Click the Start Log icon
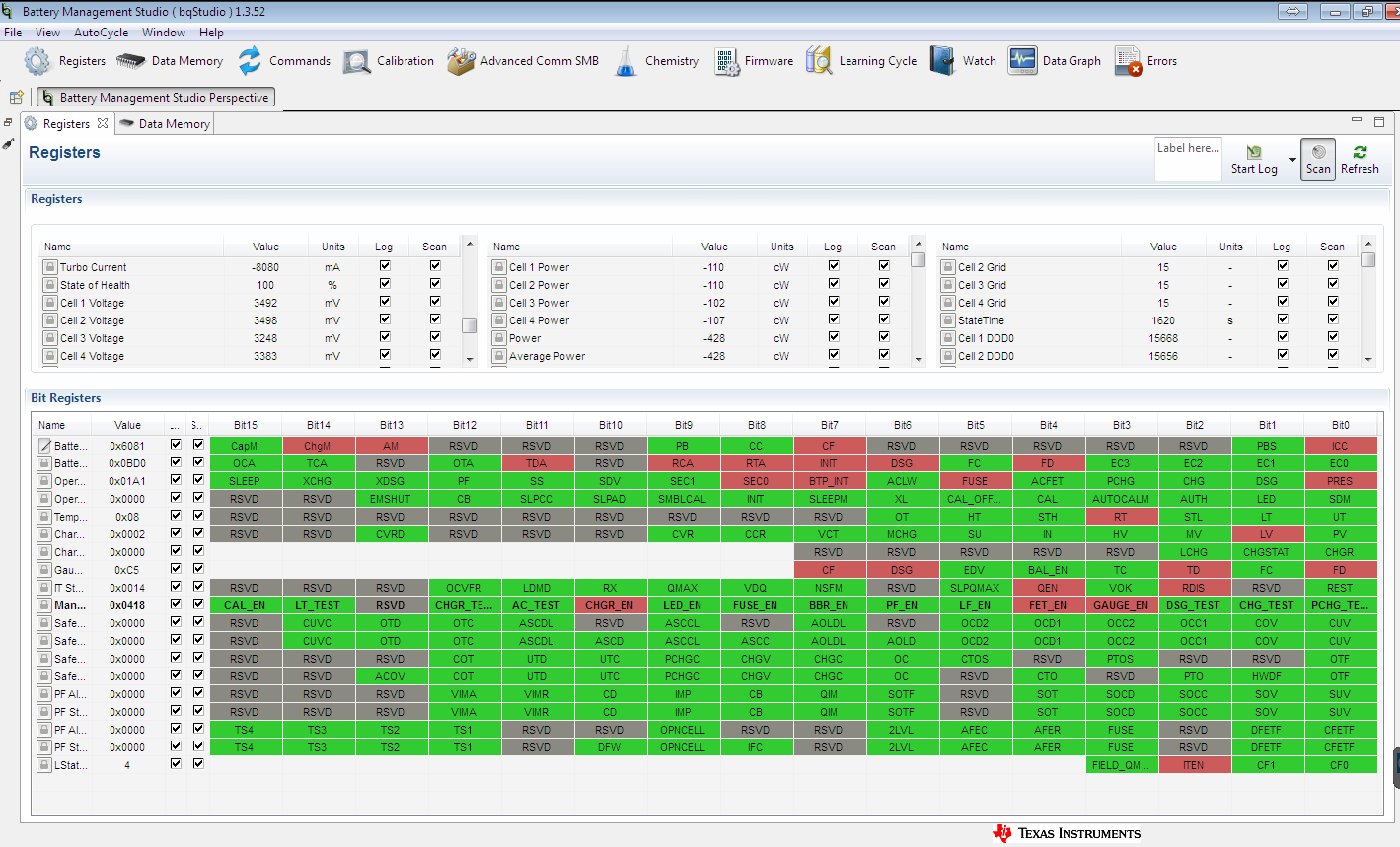This screenshot has width=1400, height=847. pos(1254,152)
